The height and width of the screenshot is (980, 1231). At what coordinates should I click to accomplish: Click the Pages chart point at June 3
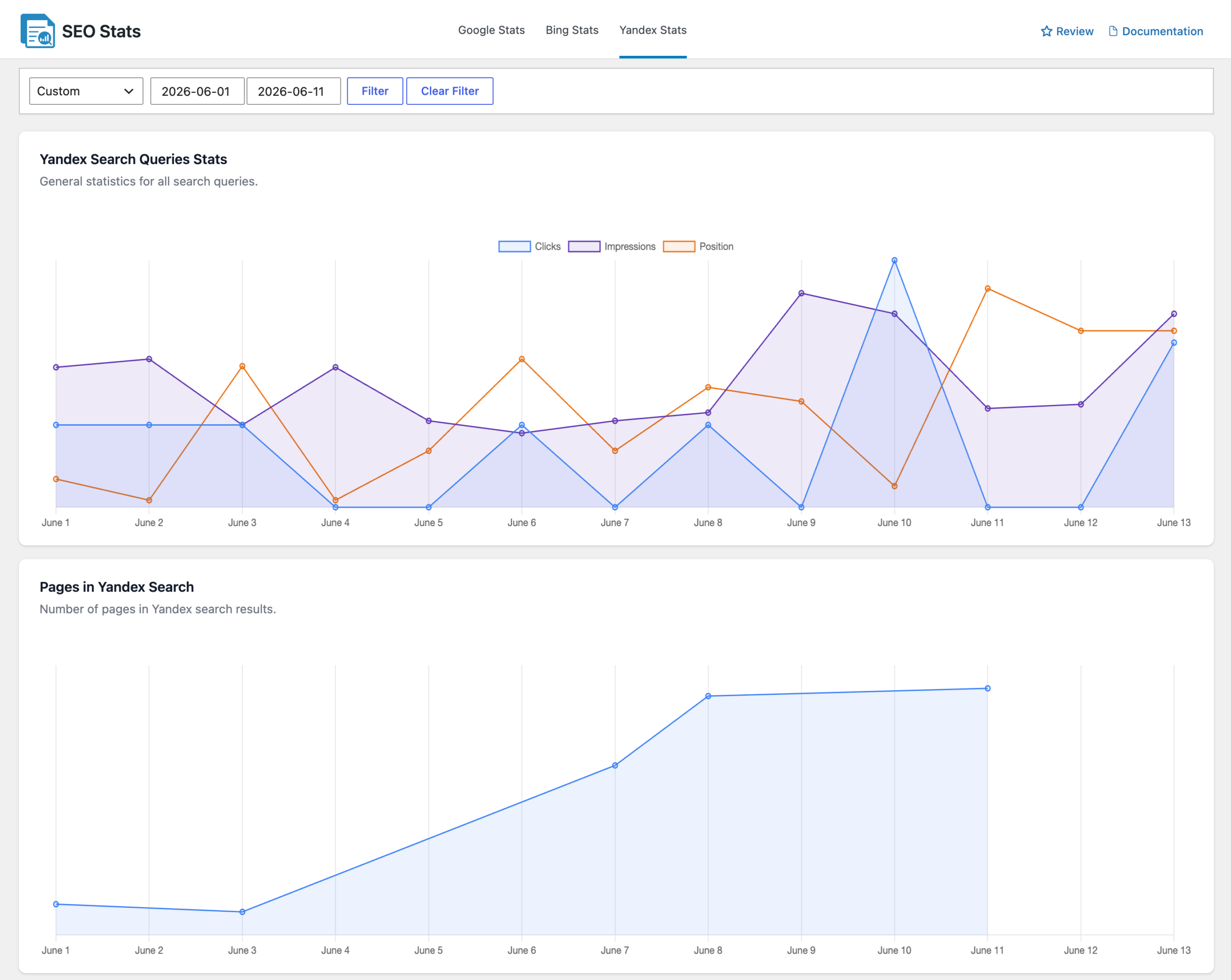tap(242, 912)
